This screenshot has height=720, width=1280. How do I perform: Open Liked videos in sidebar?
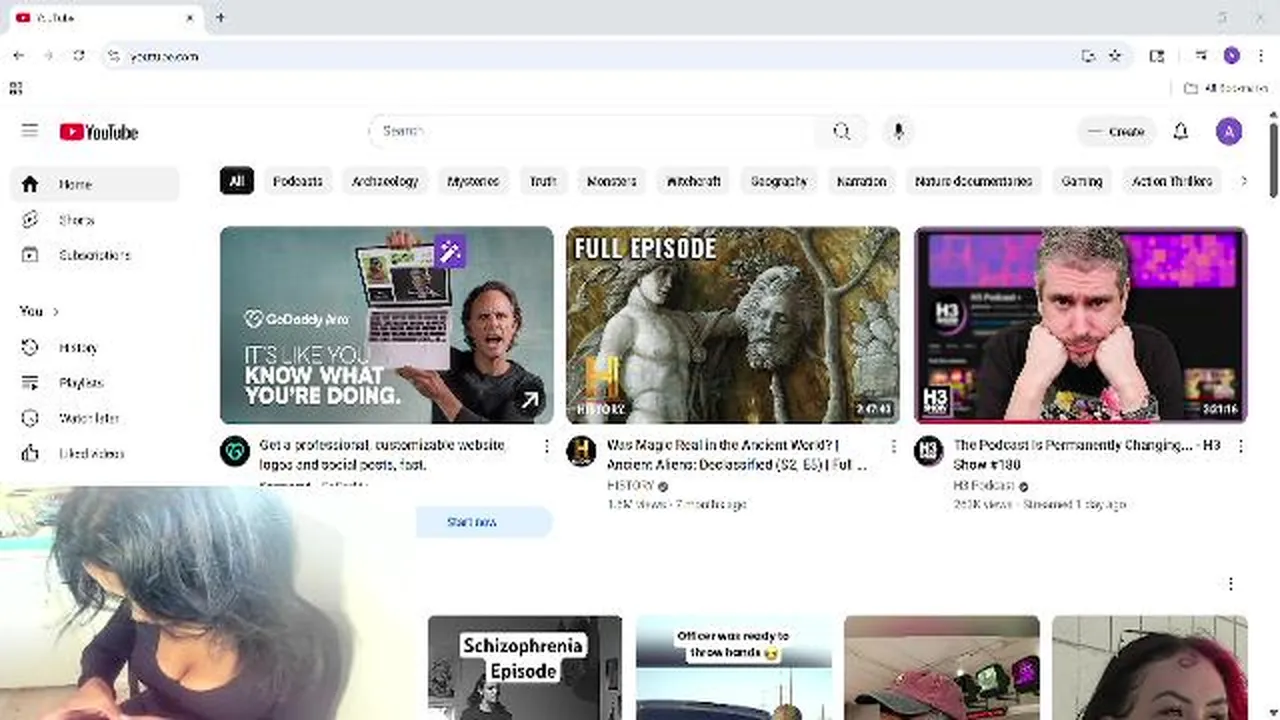tap(95, 453)
